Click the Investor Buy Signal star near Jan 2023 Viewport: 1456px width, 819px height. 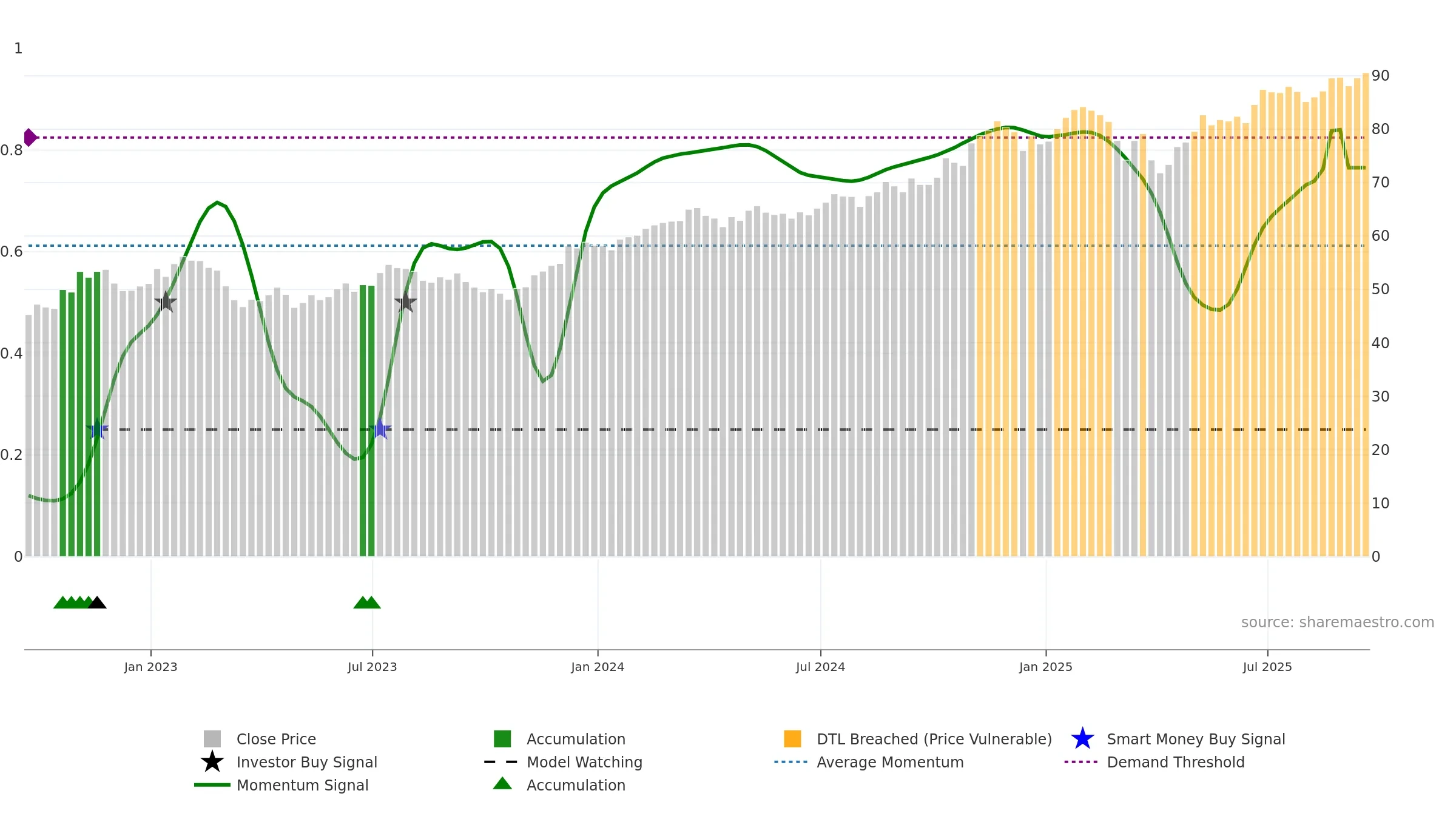coord(166,302)
